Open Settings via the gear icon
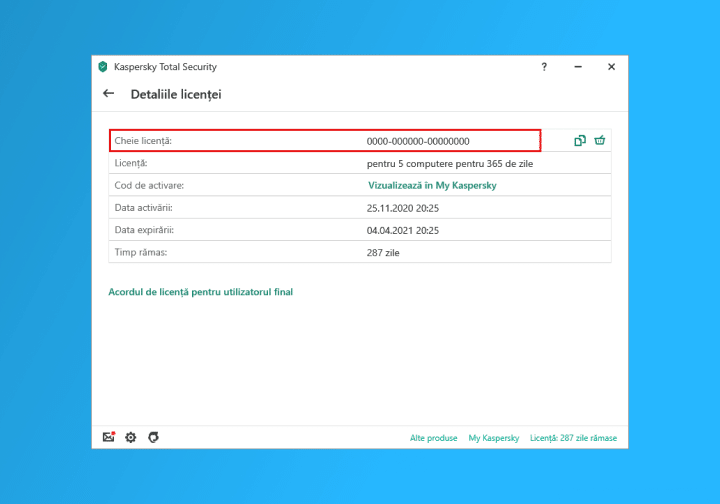Viewport: 720px width, 504px height. 131,438
